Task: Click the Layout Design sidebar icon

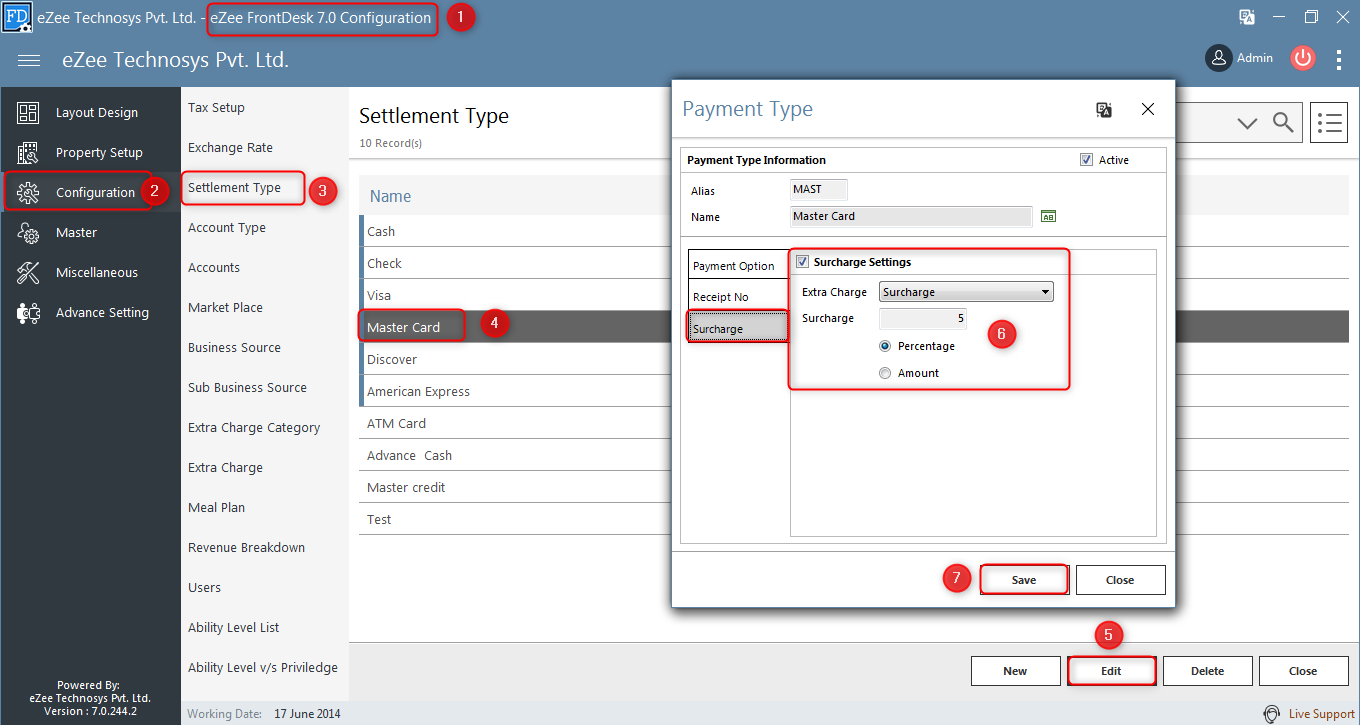Action: tap(28, 113)
